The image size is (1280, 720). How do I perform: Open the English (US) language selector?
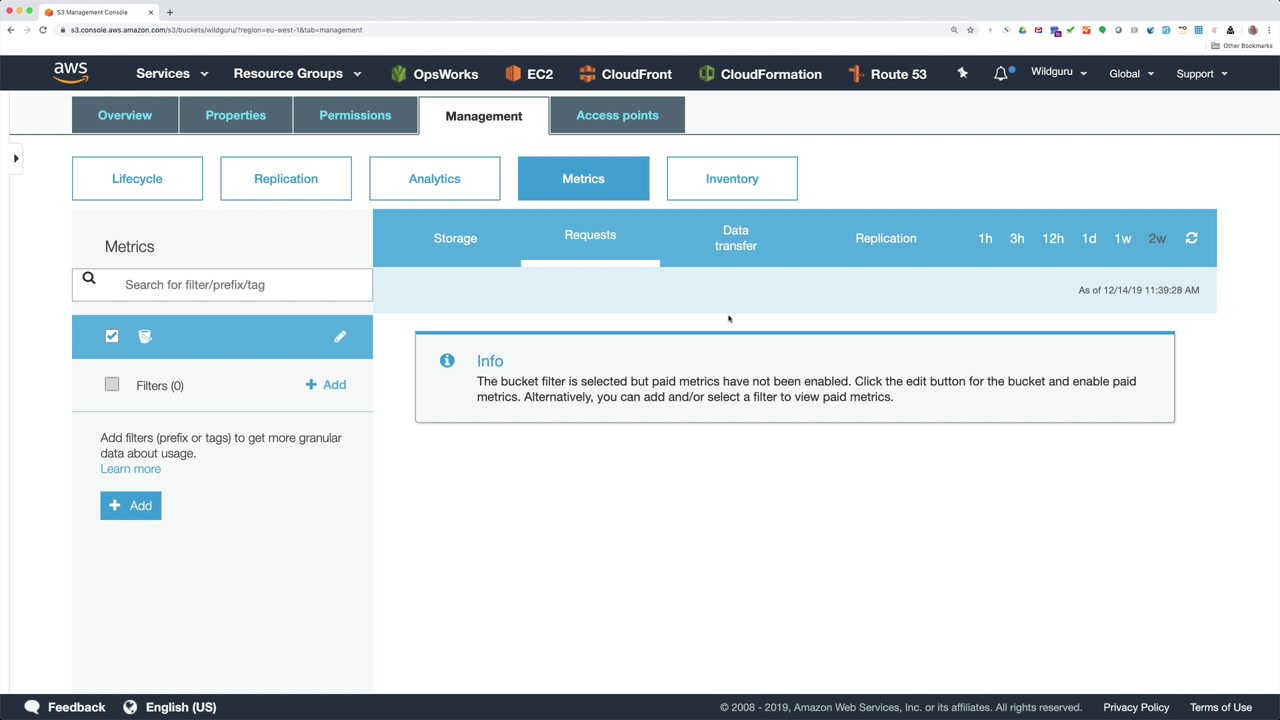tap(170, 707)
